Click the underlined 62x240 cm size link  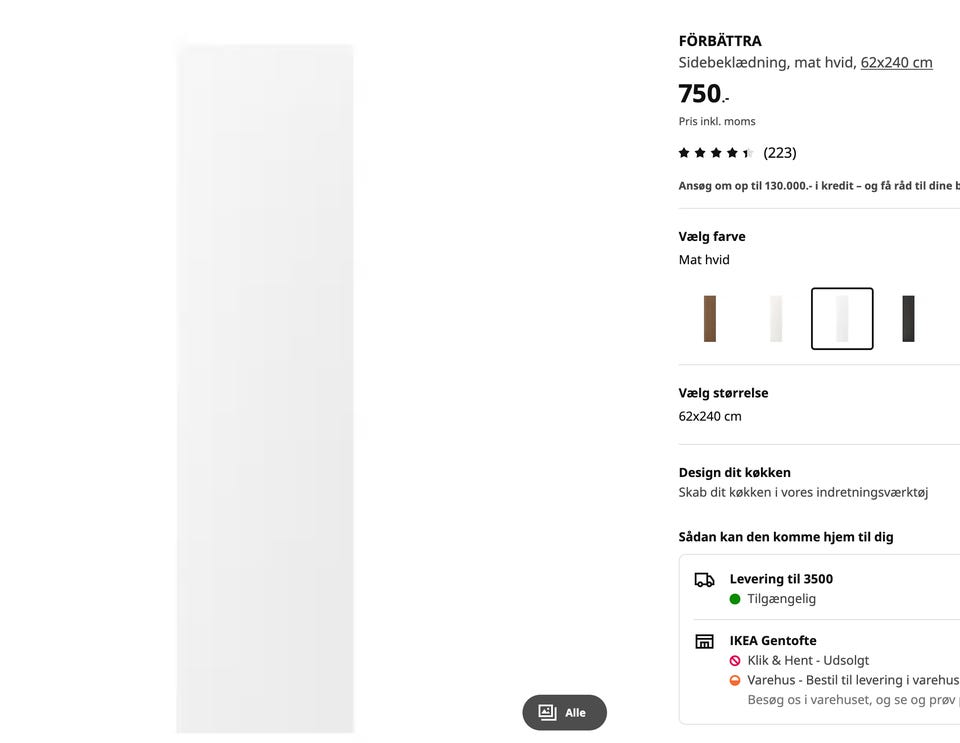point(896,62)
